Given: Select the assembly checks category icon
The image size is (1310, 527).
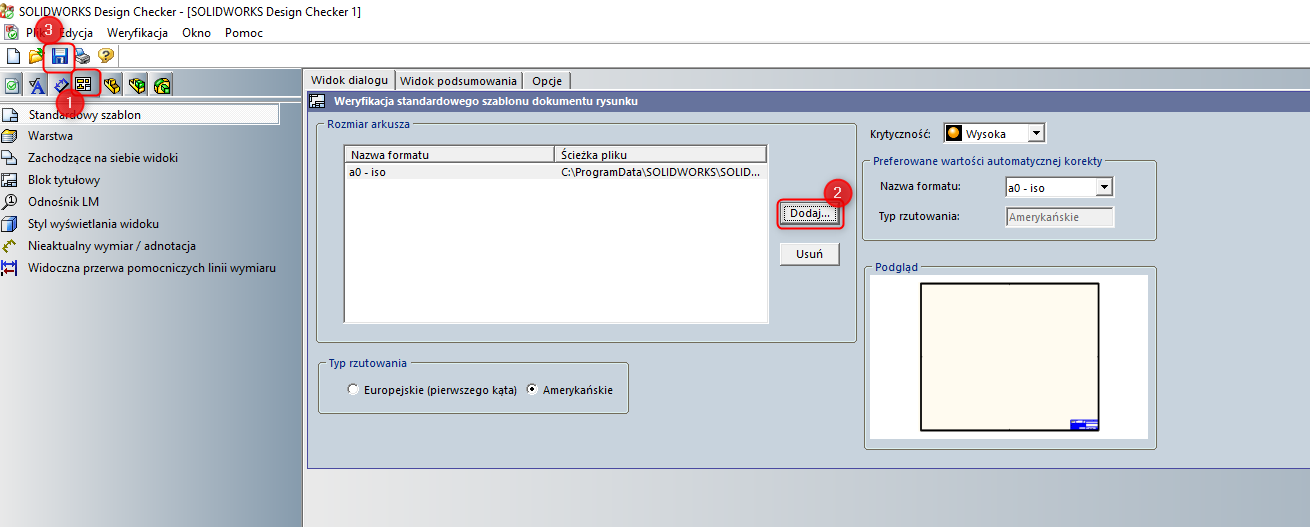Looking at the screenshot, I should pos(137,86).
